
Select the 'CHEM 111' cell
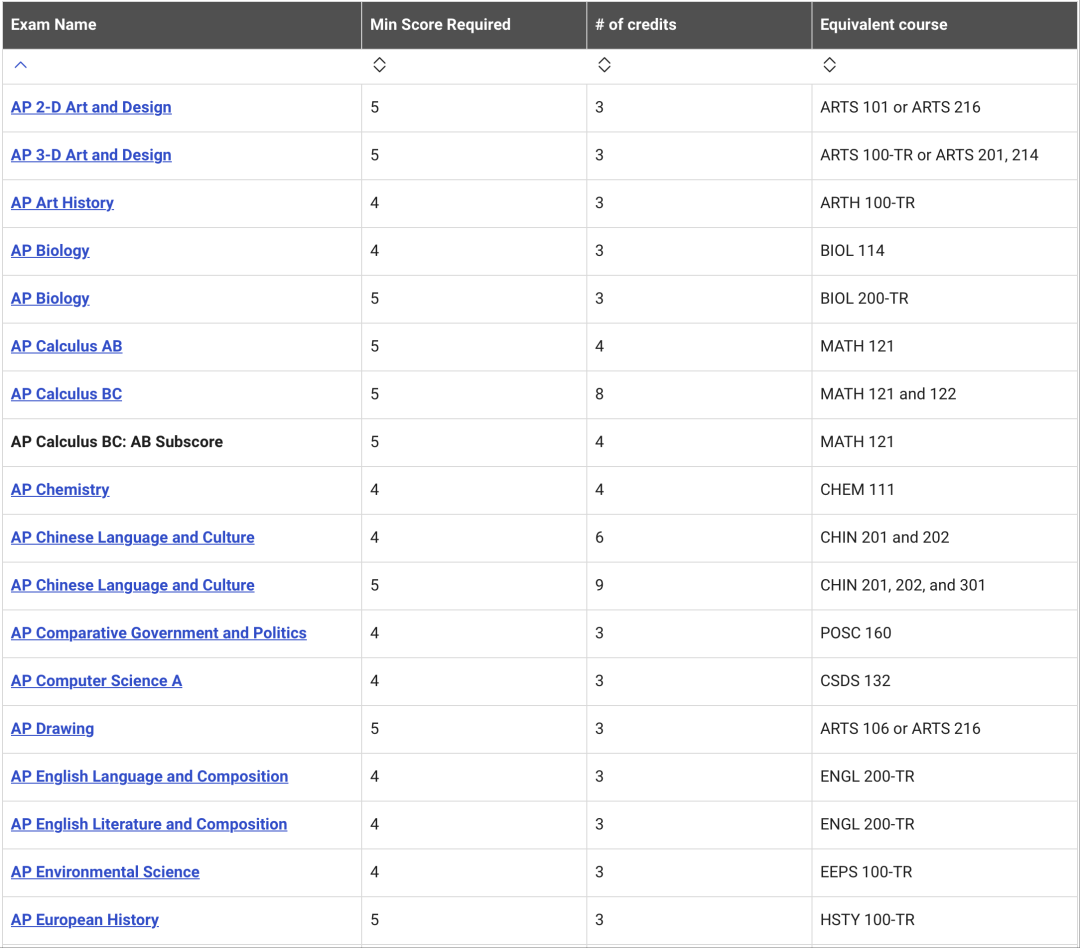pos(944,490)
